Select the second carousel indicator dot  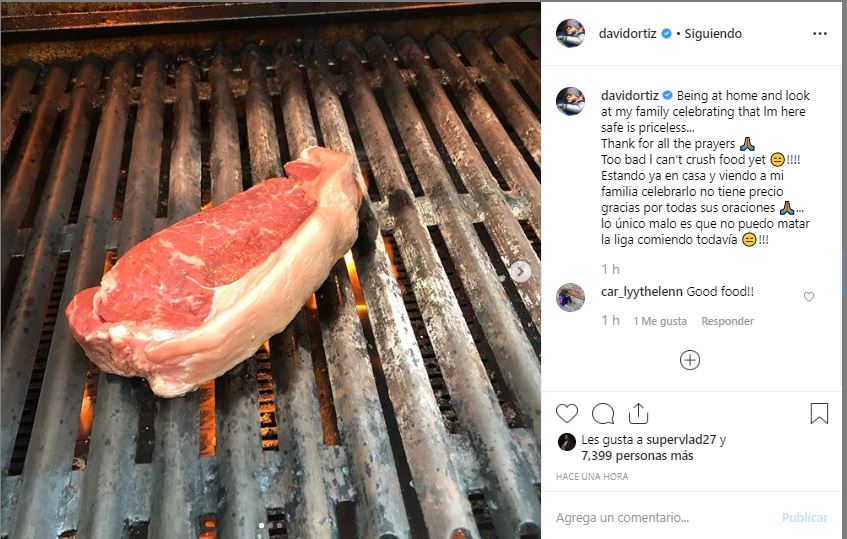(x=270, y=525)
